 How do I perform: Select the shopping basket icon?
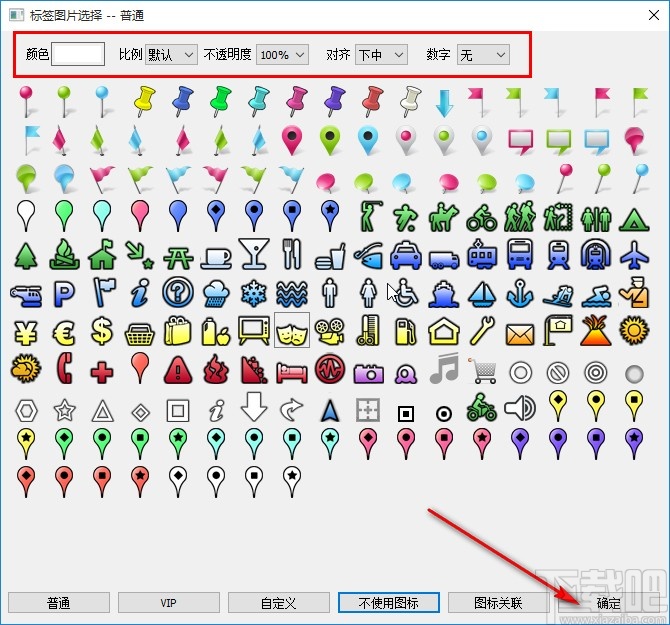140,334
